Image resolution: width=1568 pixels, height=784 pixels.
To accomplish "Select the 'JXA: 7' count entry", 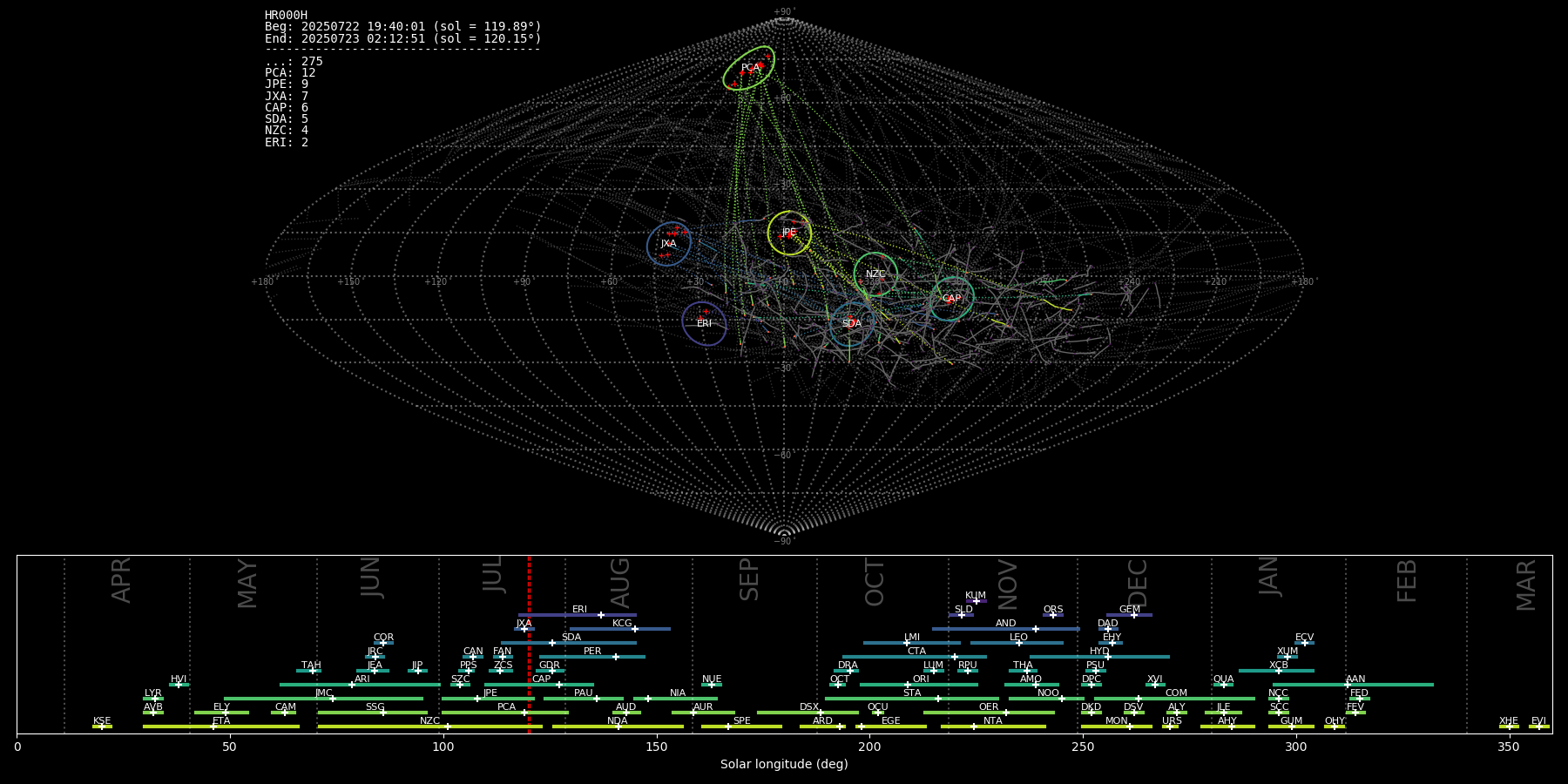I will (x=287, y=96).
